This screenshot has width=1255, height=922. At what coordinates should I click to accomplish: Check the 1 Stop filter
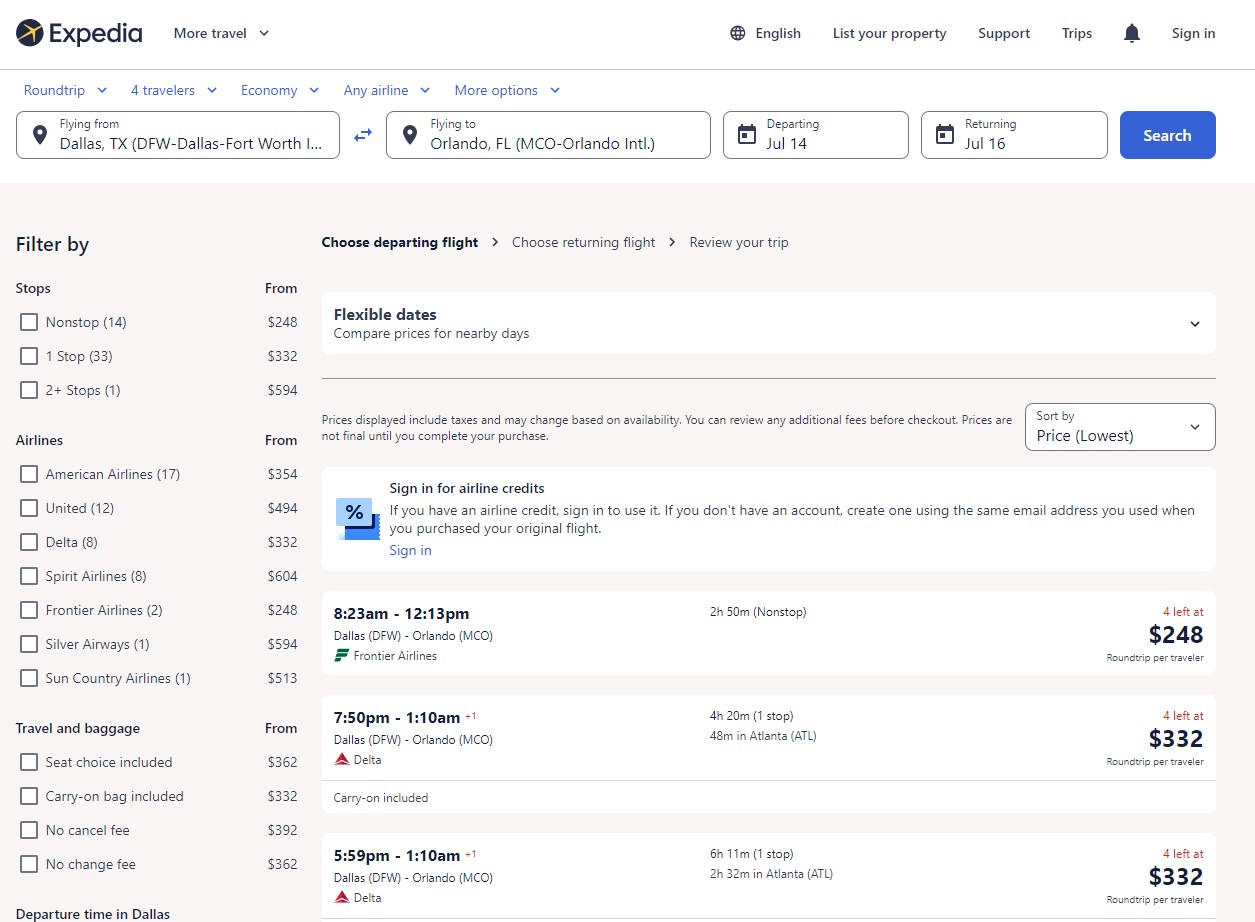coord(29,356)
